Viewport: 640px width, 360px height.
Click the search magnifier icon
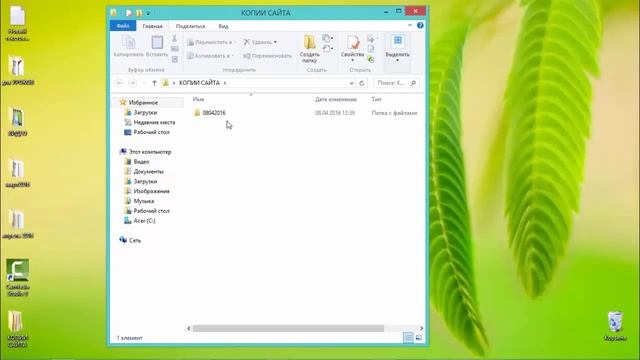coord(413,83)
